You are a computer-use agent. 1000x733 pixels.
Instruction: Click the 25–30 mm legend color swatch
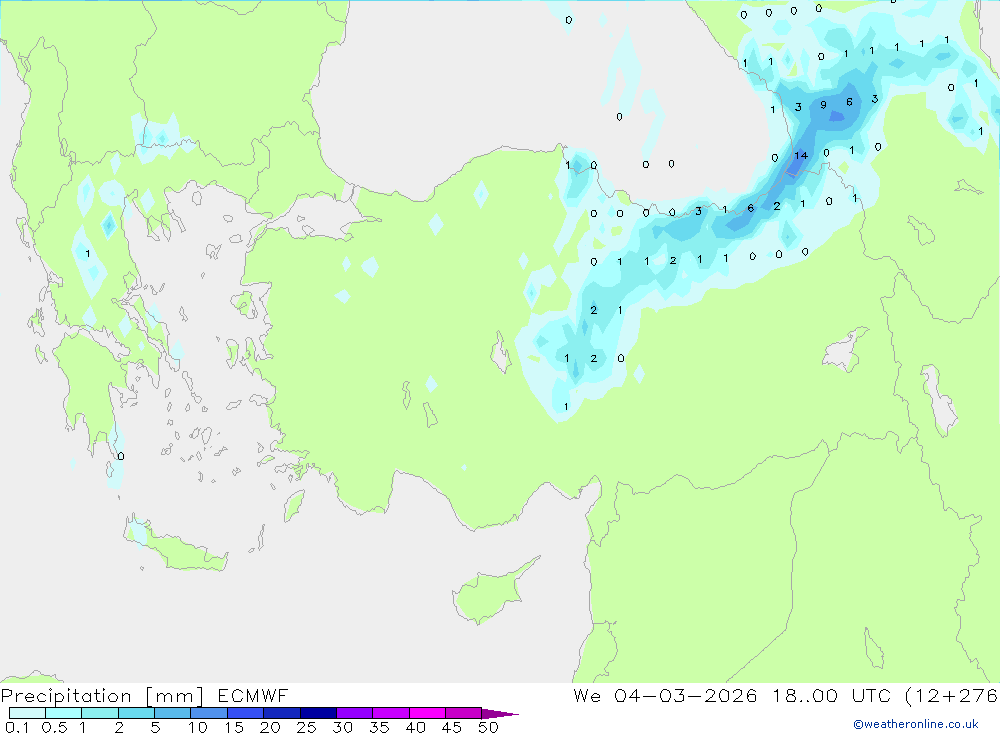point(318,713)
